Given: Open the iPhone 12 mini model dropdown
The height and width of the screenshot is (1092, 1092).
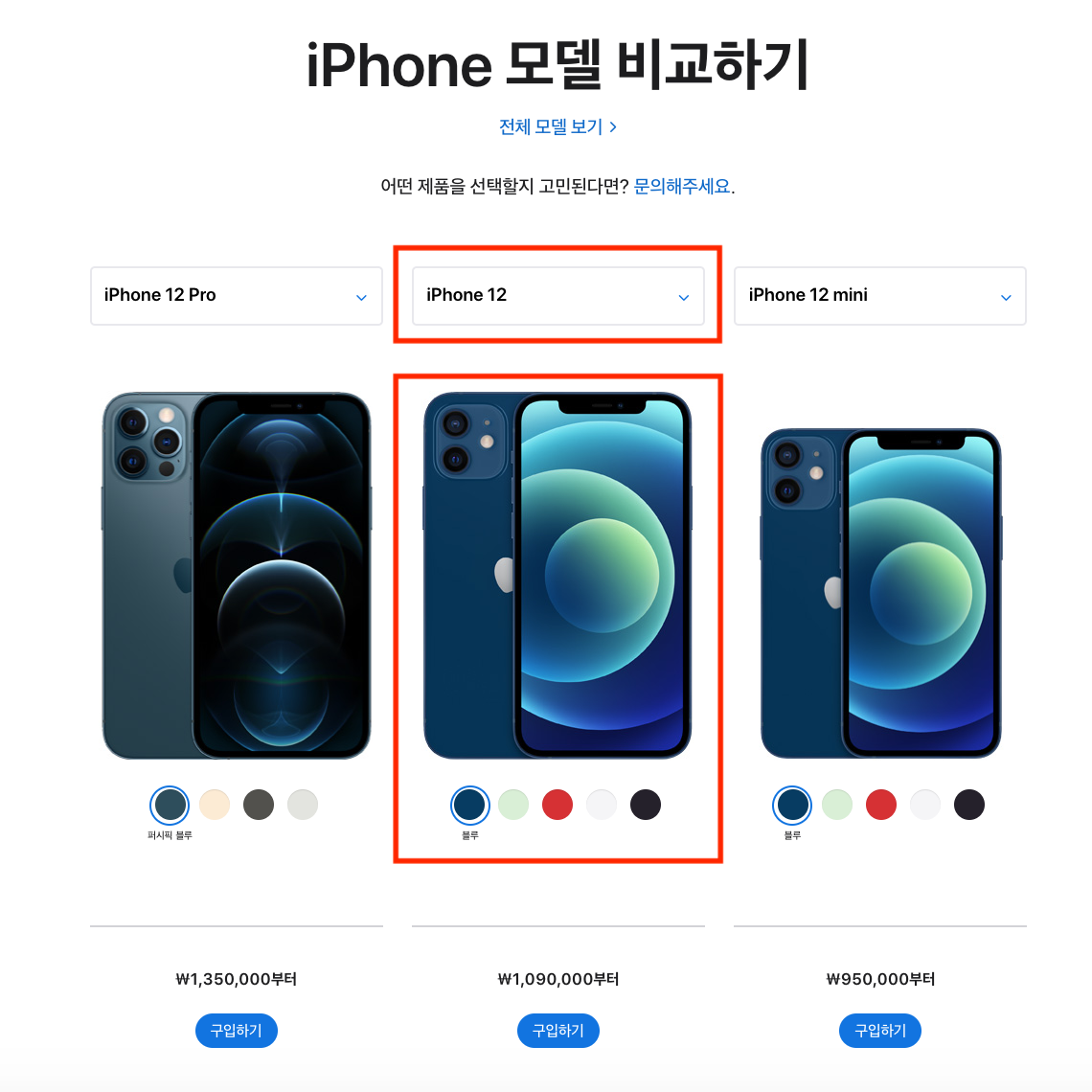Looking at the screenshot, I should (879, 296).
